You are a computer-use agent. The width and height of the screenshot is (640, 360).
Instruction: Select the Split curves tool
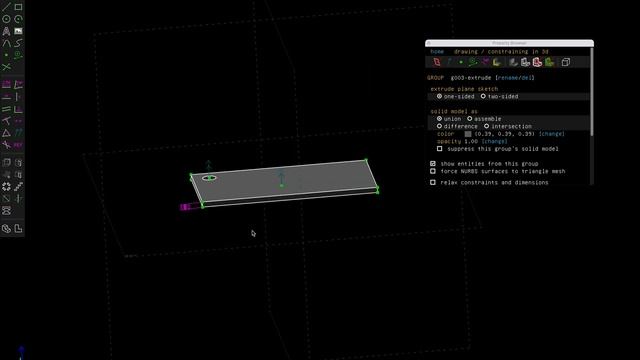pyautogui.click(x=6, y=67)
